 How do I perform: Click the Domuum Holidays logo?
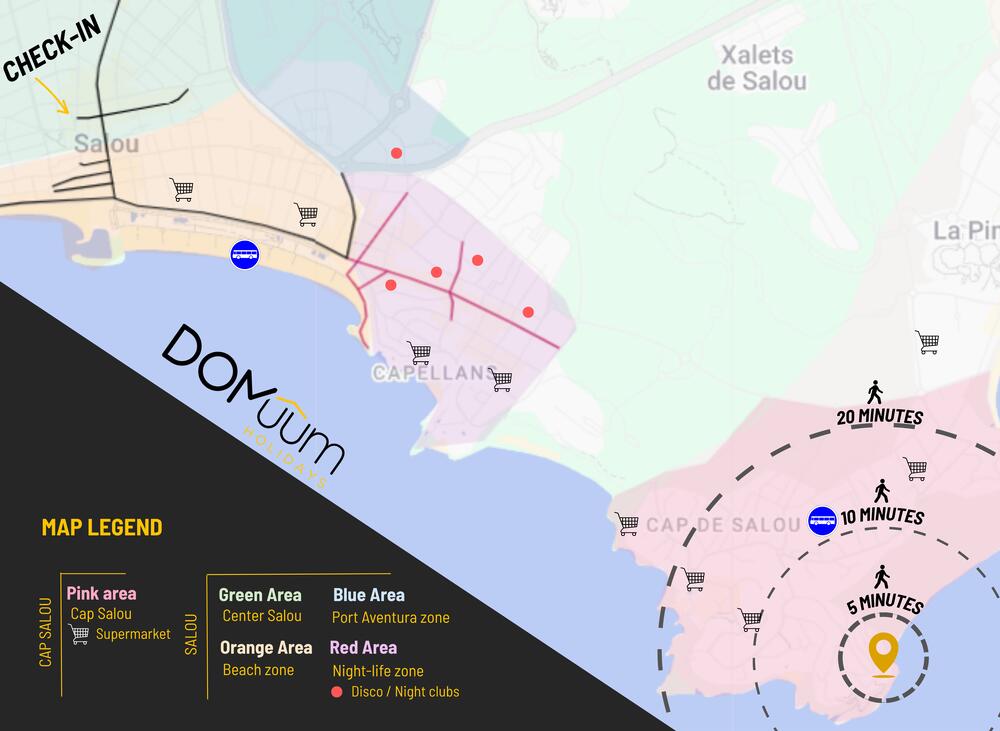tap(254, 406)
